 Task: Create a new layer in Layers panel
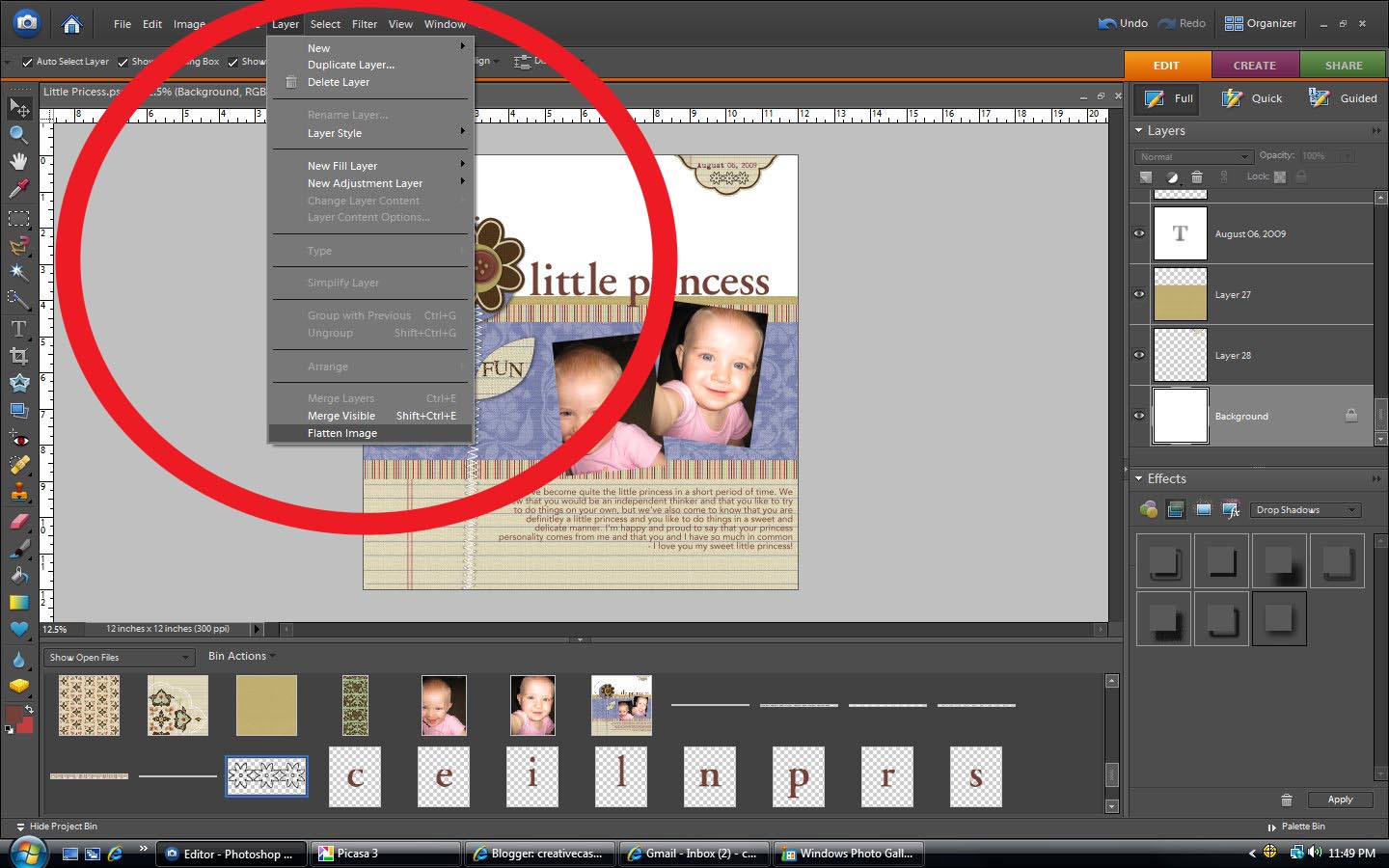click(1146, 176)
